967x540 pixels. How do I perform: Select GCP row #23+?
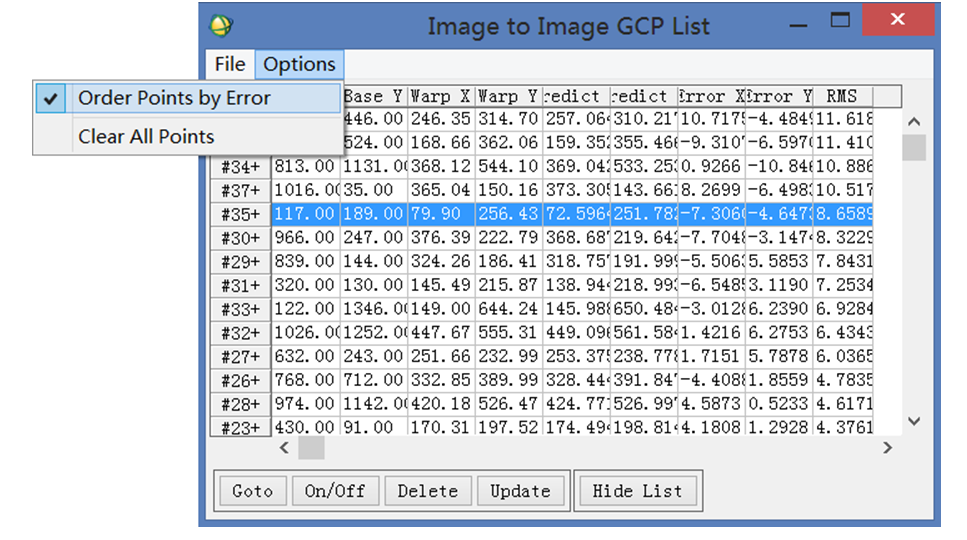(241, 427)
